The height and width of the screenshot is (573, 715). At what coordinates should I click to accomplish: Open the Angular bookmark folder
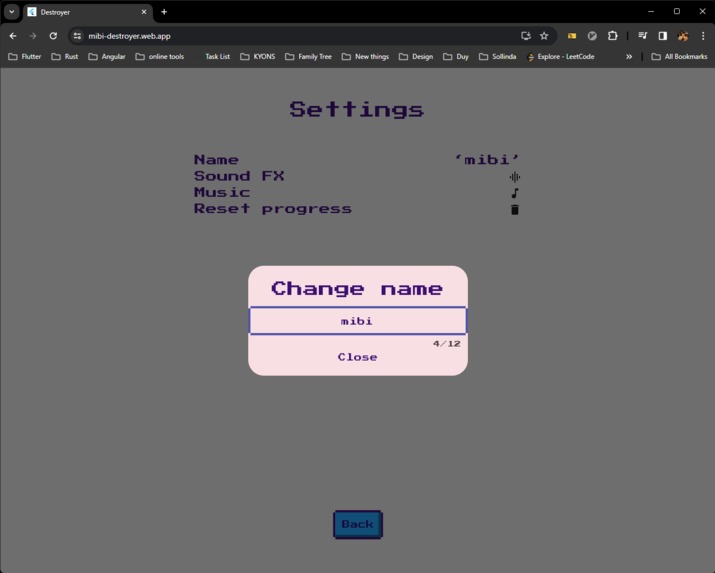click(x=107, y=57)
